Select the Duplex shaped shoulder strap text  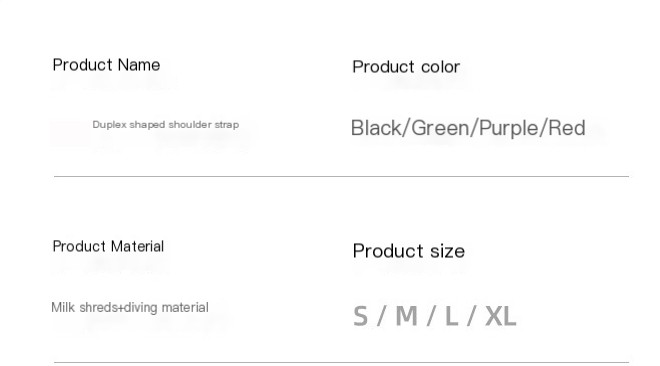165,125
